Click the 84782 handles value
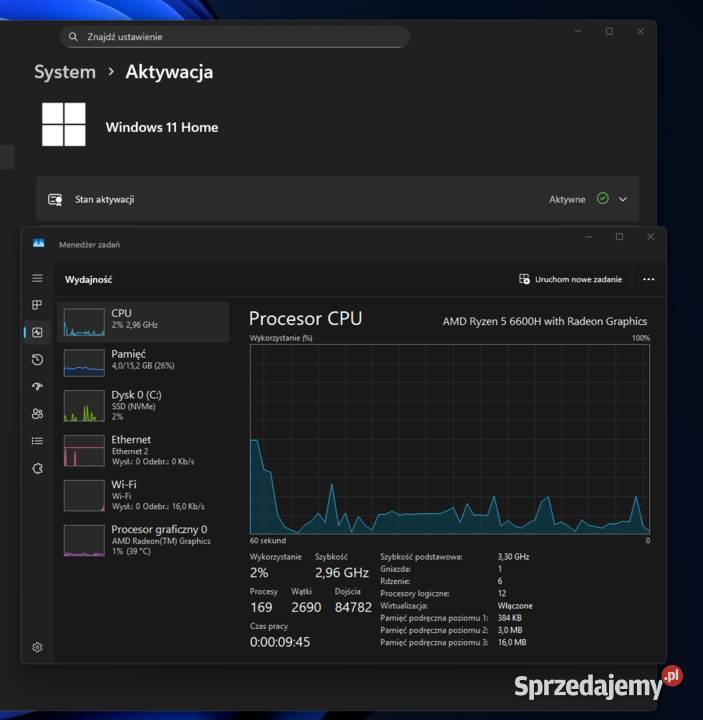 tap(353, 607)
